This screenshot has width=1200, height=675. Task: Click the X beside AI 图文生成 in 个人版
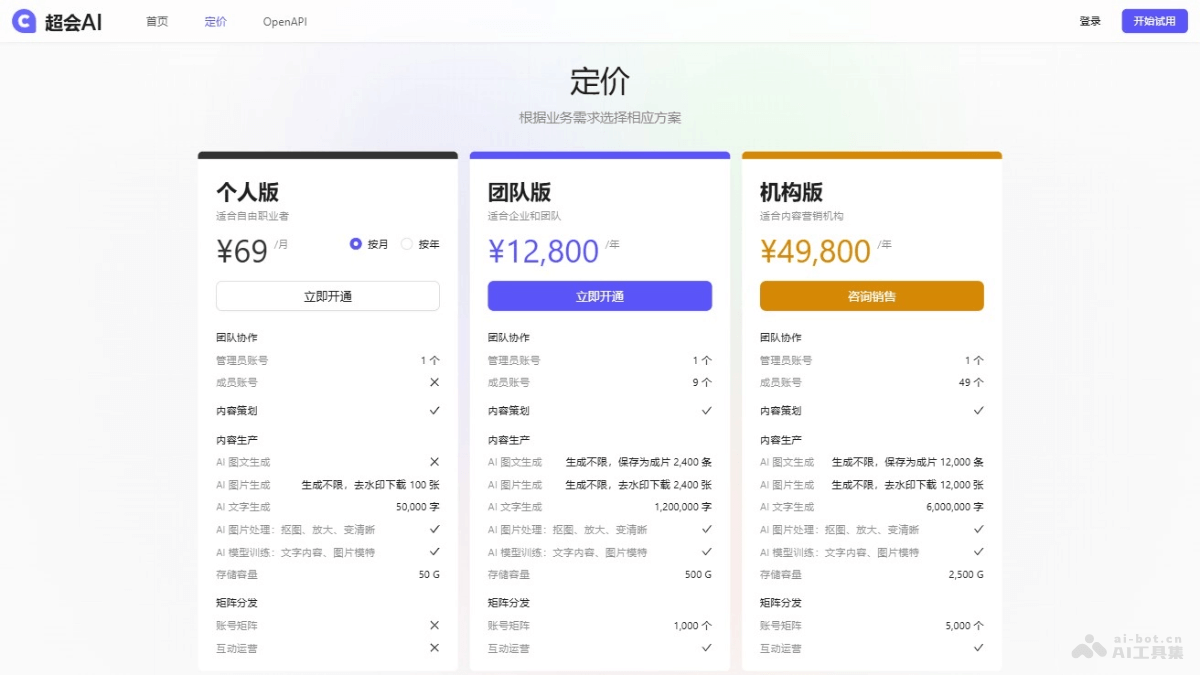click(434, 462)
